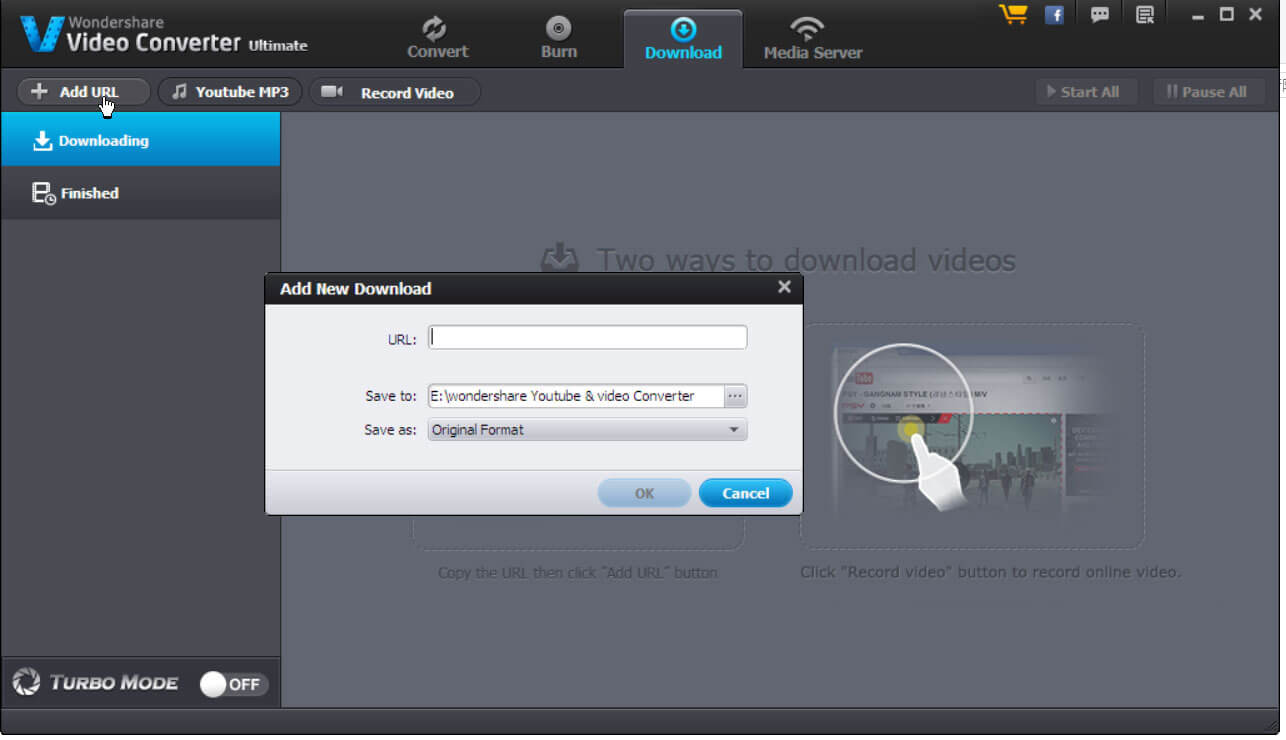Choose the Youtube MP3 button
1286x740 pixels.
231,92
